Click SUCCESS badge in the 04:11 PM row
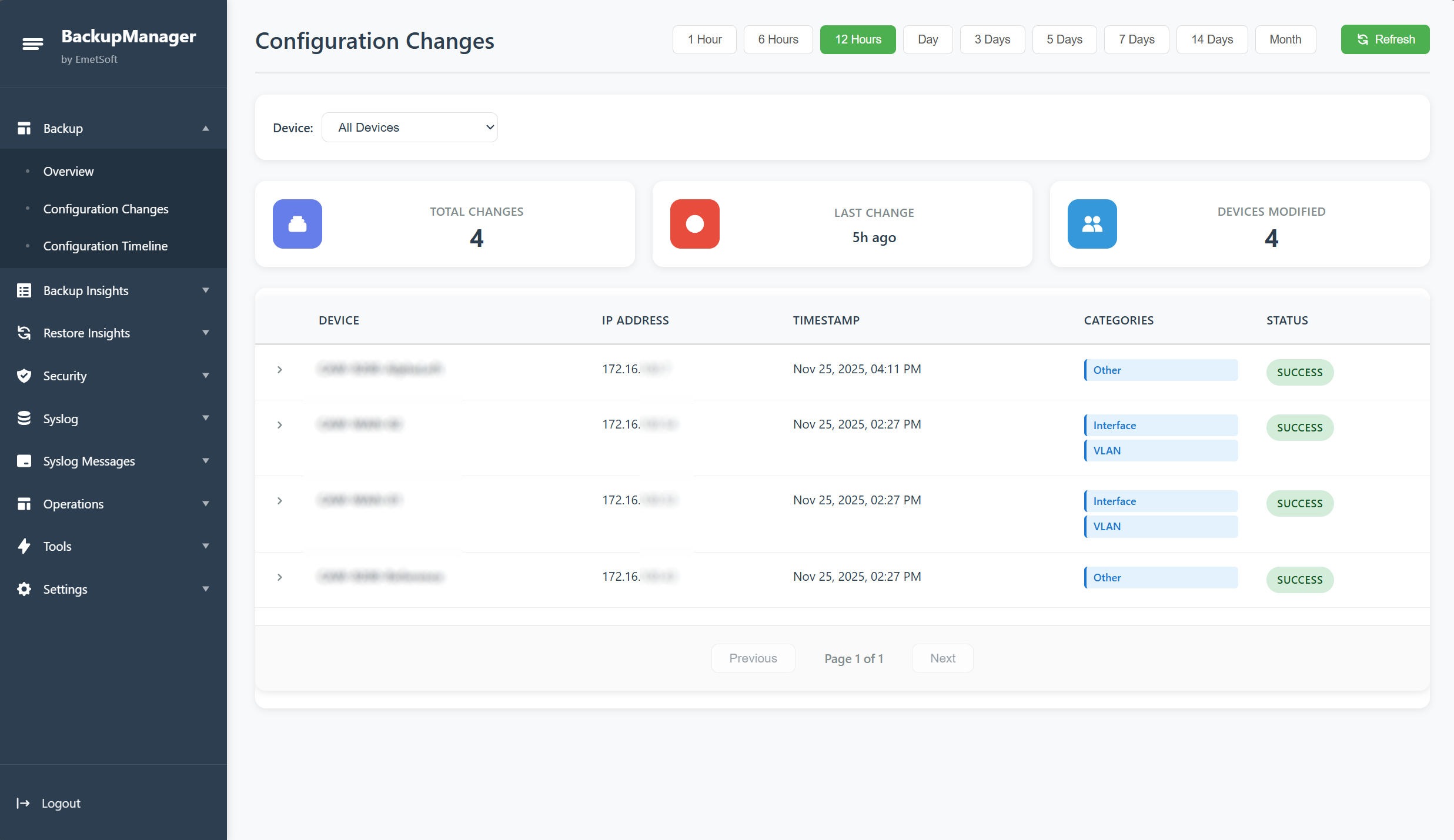 pos(1300,372)
